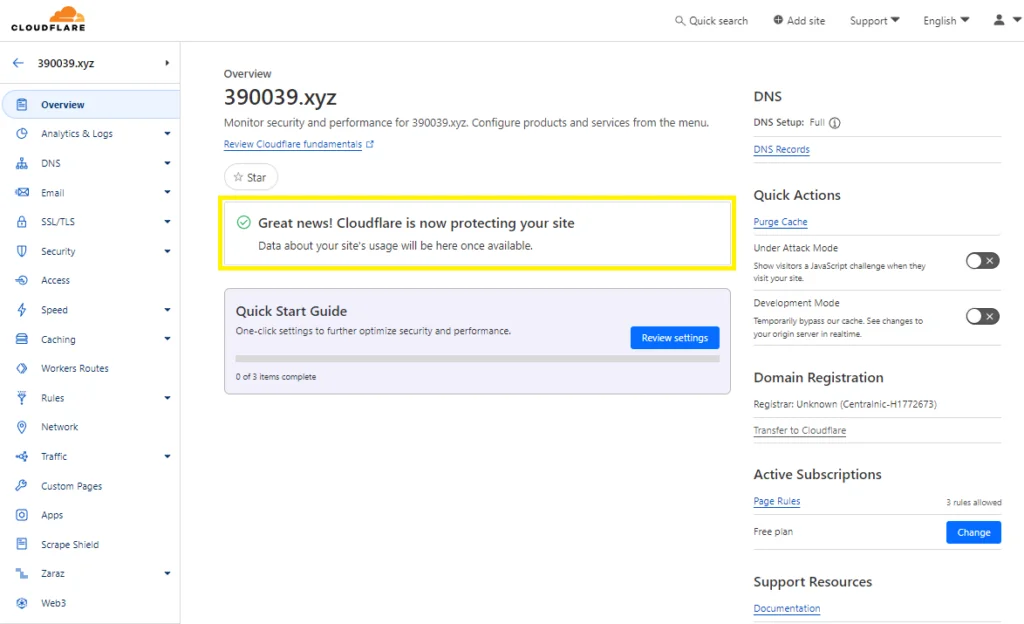
Task: Expand the 390039.xyz site selector arrow
Action: (167, 63)
